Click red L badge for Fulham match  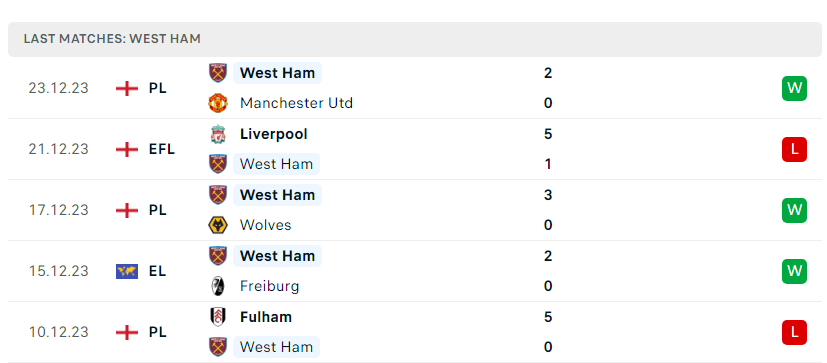(794, 332)
